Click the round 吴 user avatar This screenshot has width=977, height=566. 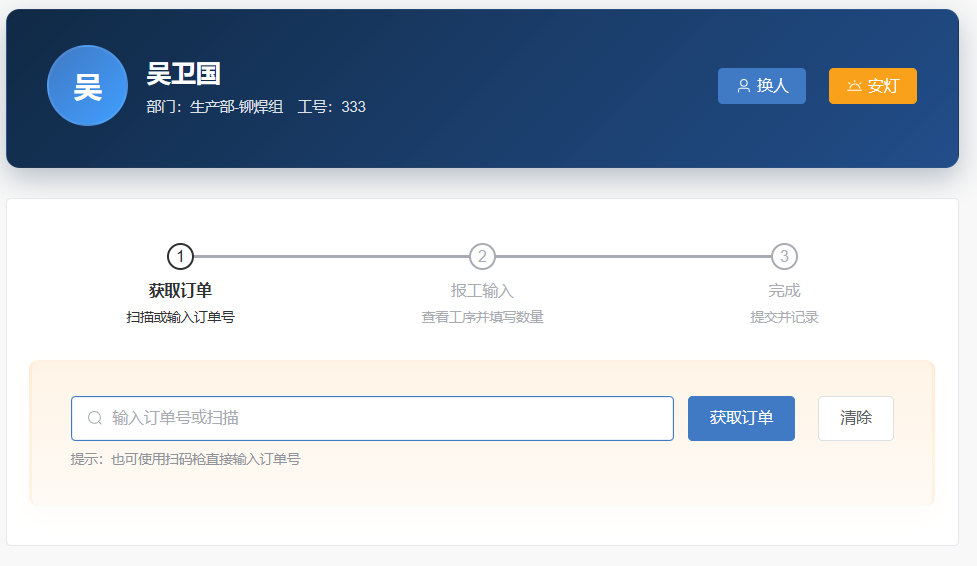point(87,86)
